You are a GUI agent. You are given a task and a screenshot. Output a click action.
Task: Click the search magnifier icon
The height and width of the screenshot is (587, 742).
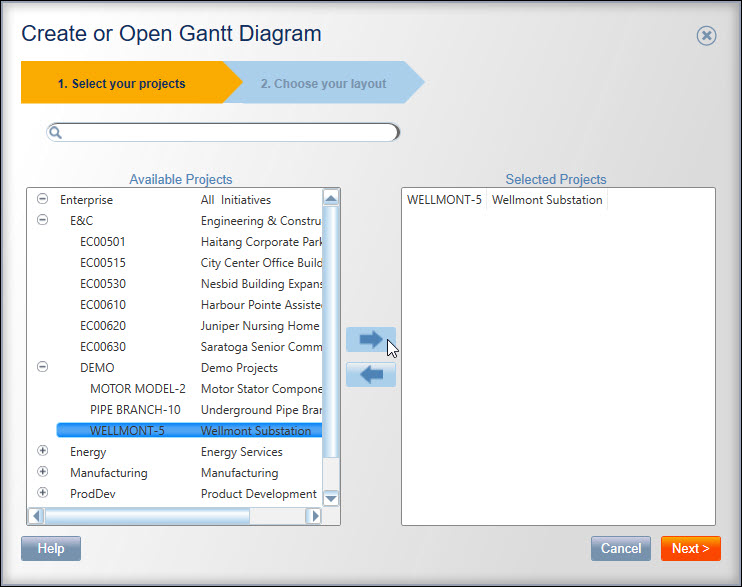click(55, 132)
